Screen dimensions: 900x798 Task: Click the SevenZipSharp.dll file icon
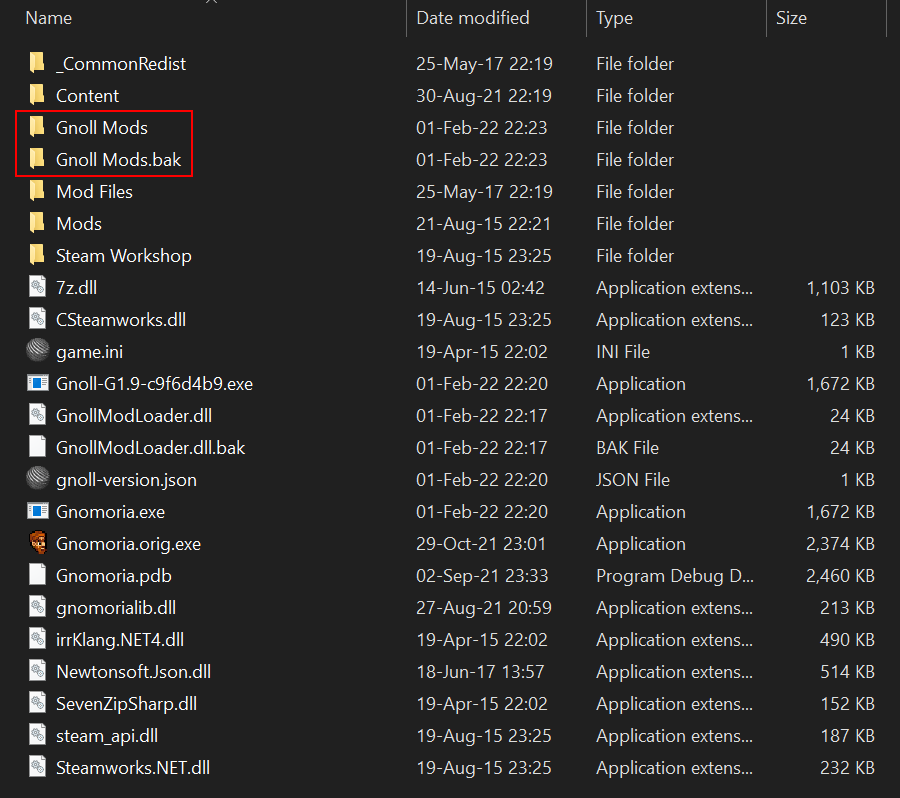pos(37,703)
